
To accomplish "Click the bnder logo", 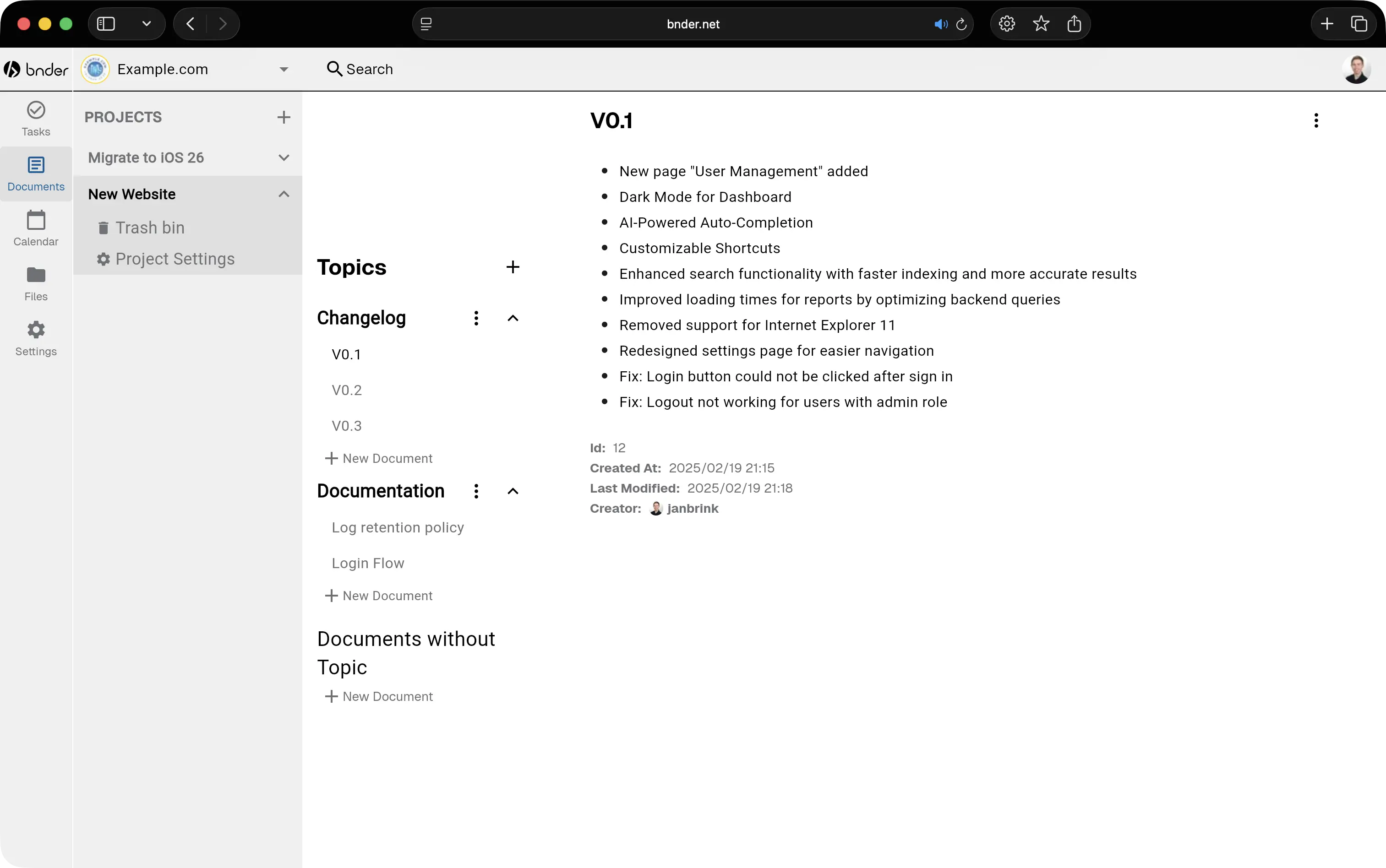I will click(x=36, y=68).
